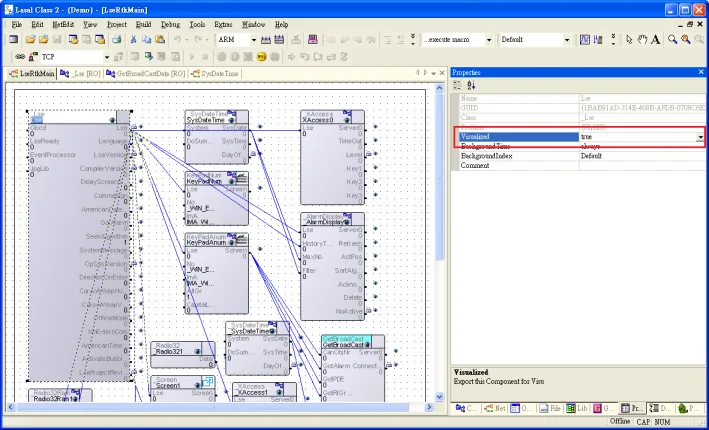
Task: Switch to GetBroadCastData [RO] tab
Action: click(x=146, y=73)
